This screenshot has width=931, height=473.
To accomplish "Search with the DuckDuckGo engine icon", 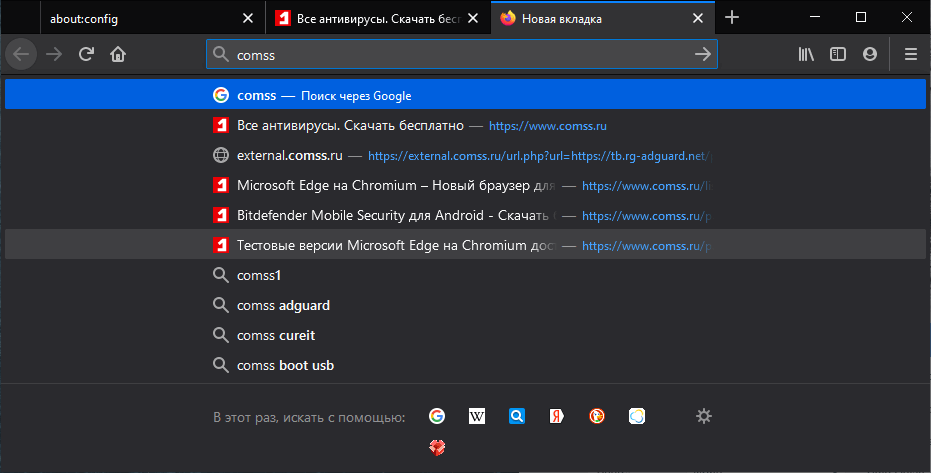I will 597,417.
